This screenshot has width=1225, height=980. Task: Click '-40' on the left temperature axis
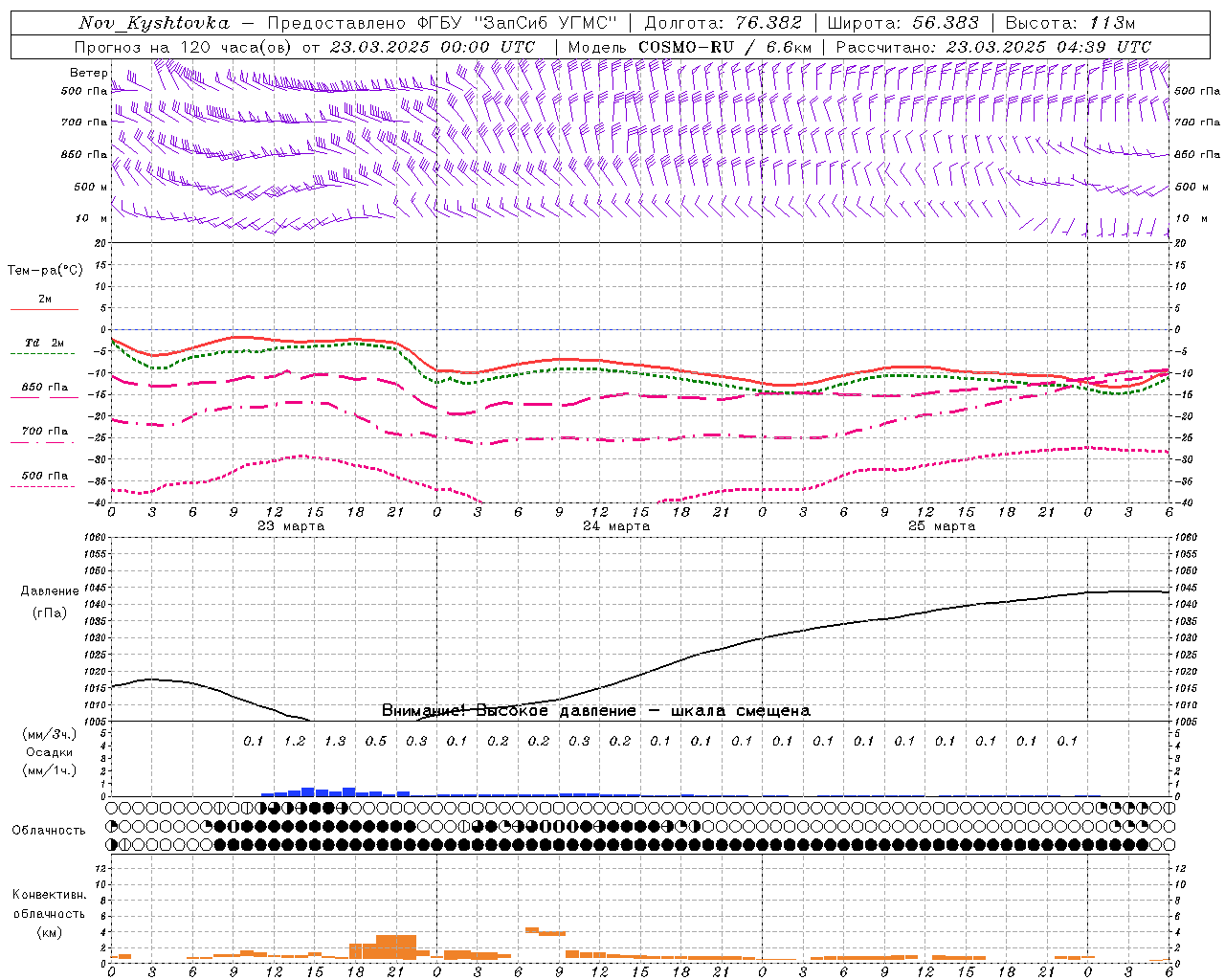click(x=98, y=502)
